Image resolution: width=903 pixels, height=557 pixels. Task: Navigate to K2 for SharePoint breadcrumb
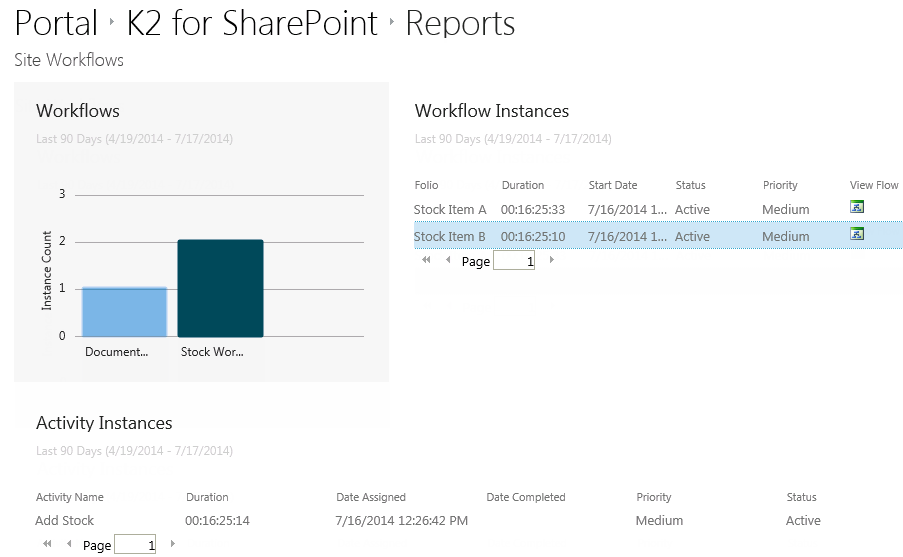point(252,24)
